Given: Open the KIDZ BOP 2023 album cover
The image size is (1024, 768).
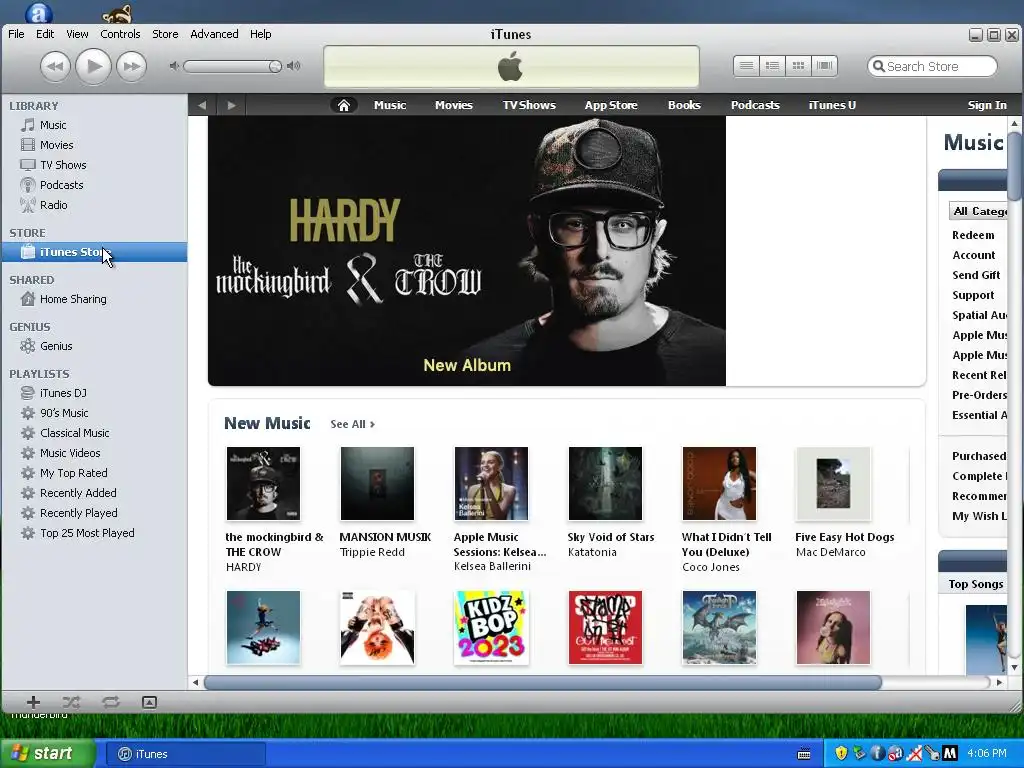Looking at the screenshot, I should click(491, 628).
